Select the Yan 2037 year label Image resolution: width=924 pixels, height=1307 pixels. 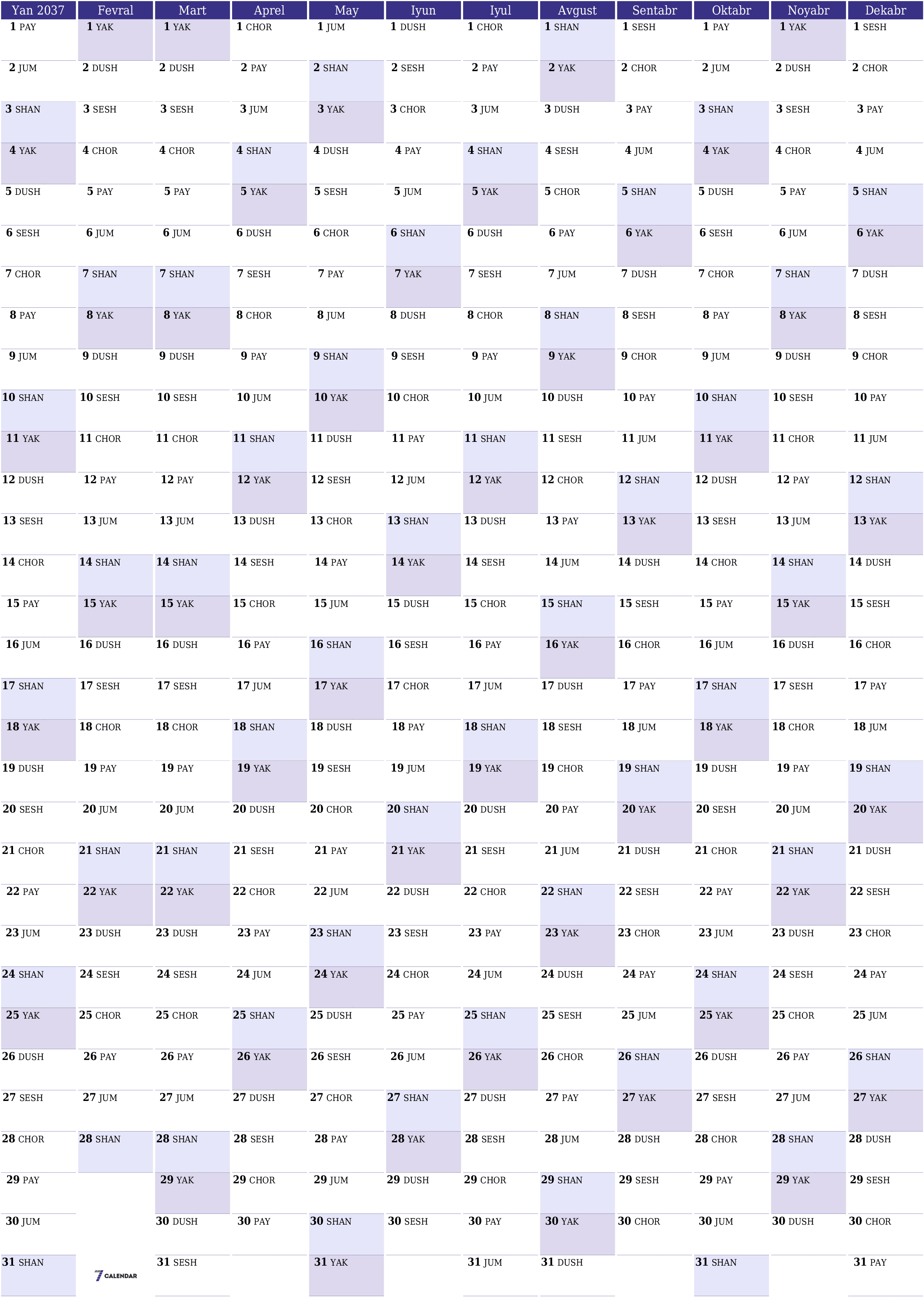pos(38,9)
